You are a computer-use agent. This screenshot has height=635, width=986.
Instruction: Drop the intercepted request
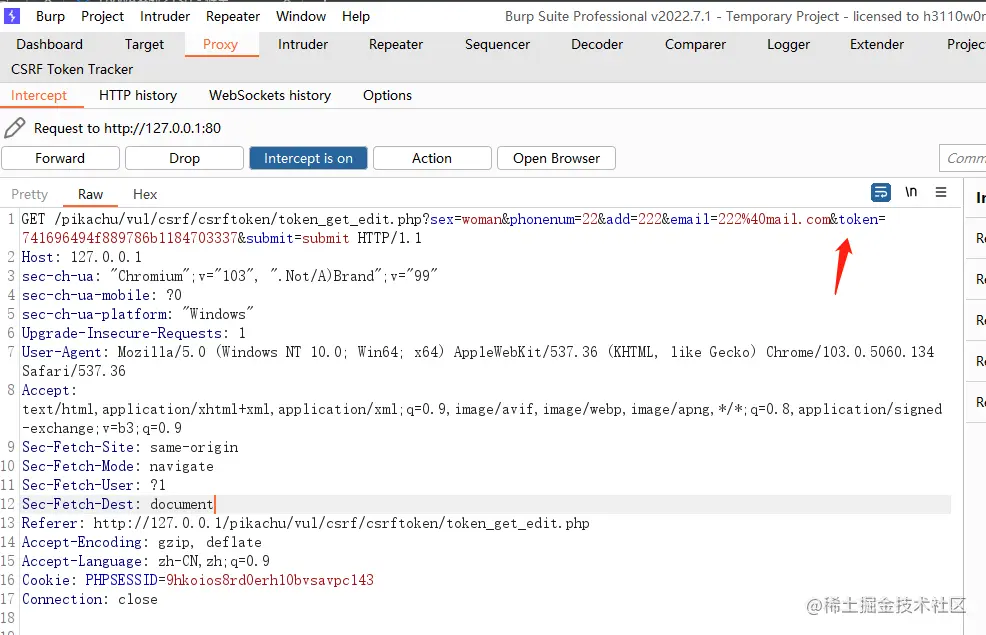pos(184,158)
